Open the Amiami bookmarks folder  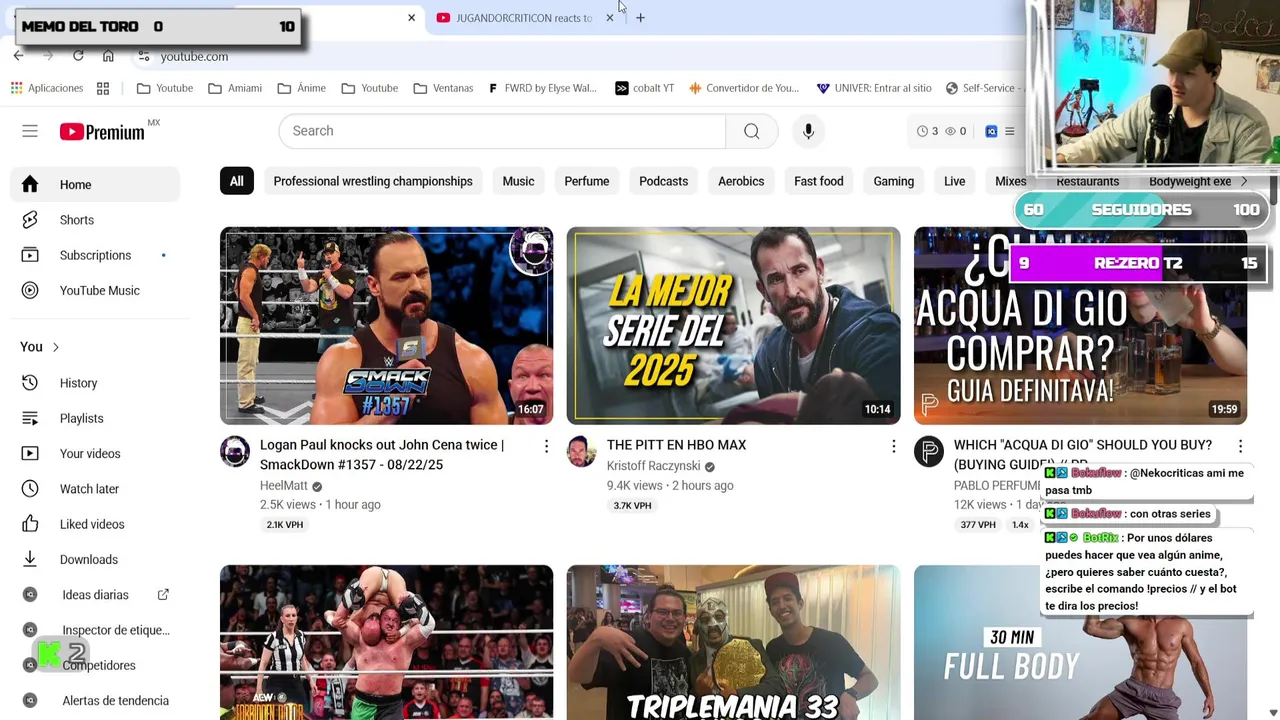(235, 88)
